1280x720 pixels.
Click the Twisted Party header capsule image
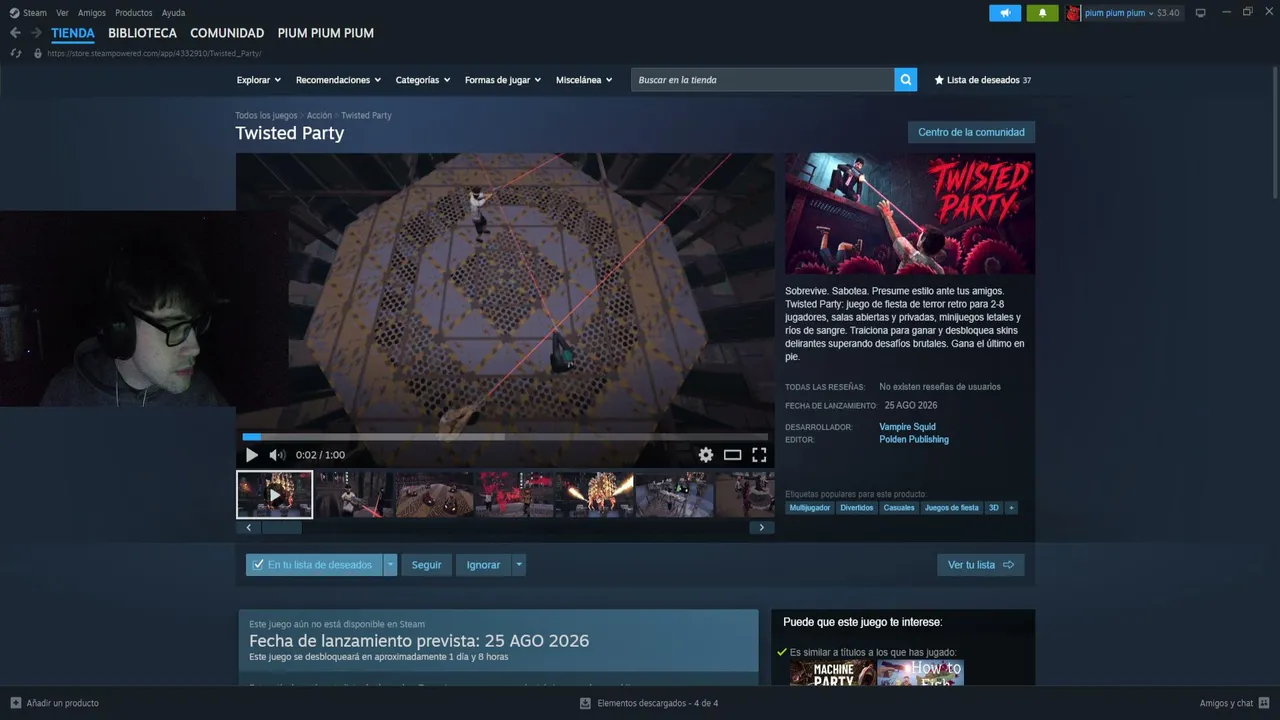pos(910,213)
